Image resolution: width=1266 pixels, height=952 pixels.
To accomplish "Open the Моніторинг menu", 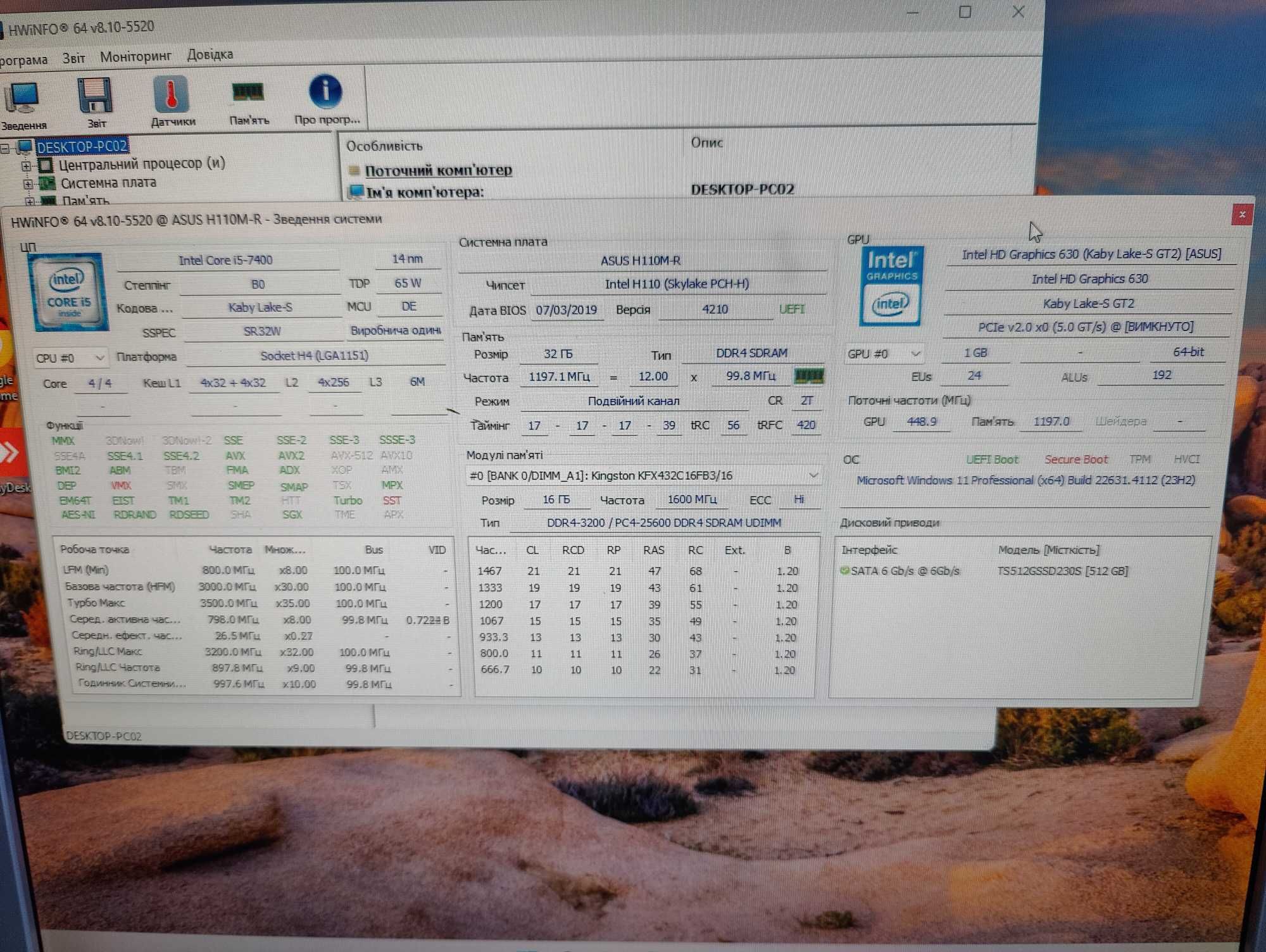I will tap(135, 56).
